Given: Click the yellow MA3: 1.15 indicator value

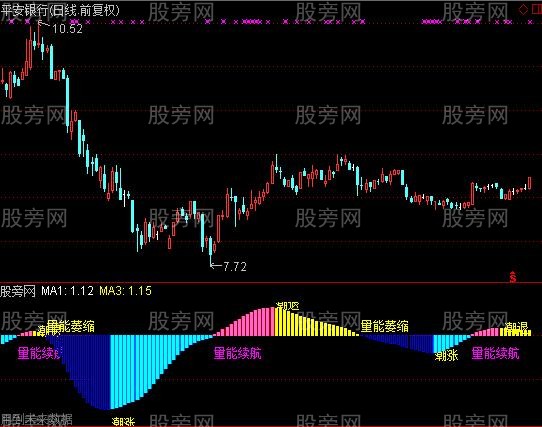Looking at the screenshot, I should 125,291.
